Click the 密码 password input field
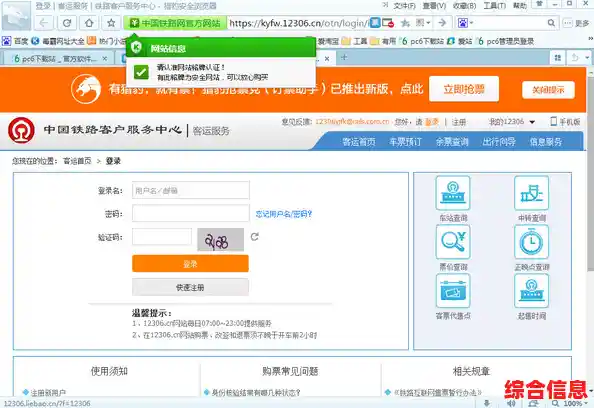Viewport: 594px width, 408px height. click(191, 214)
